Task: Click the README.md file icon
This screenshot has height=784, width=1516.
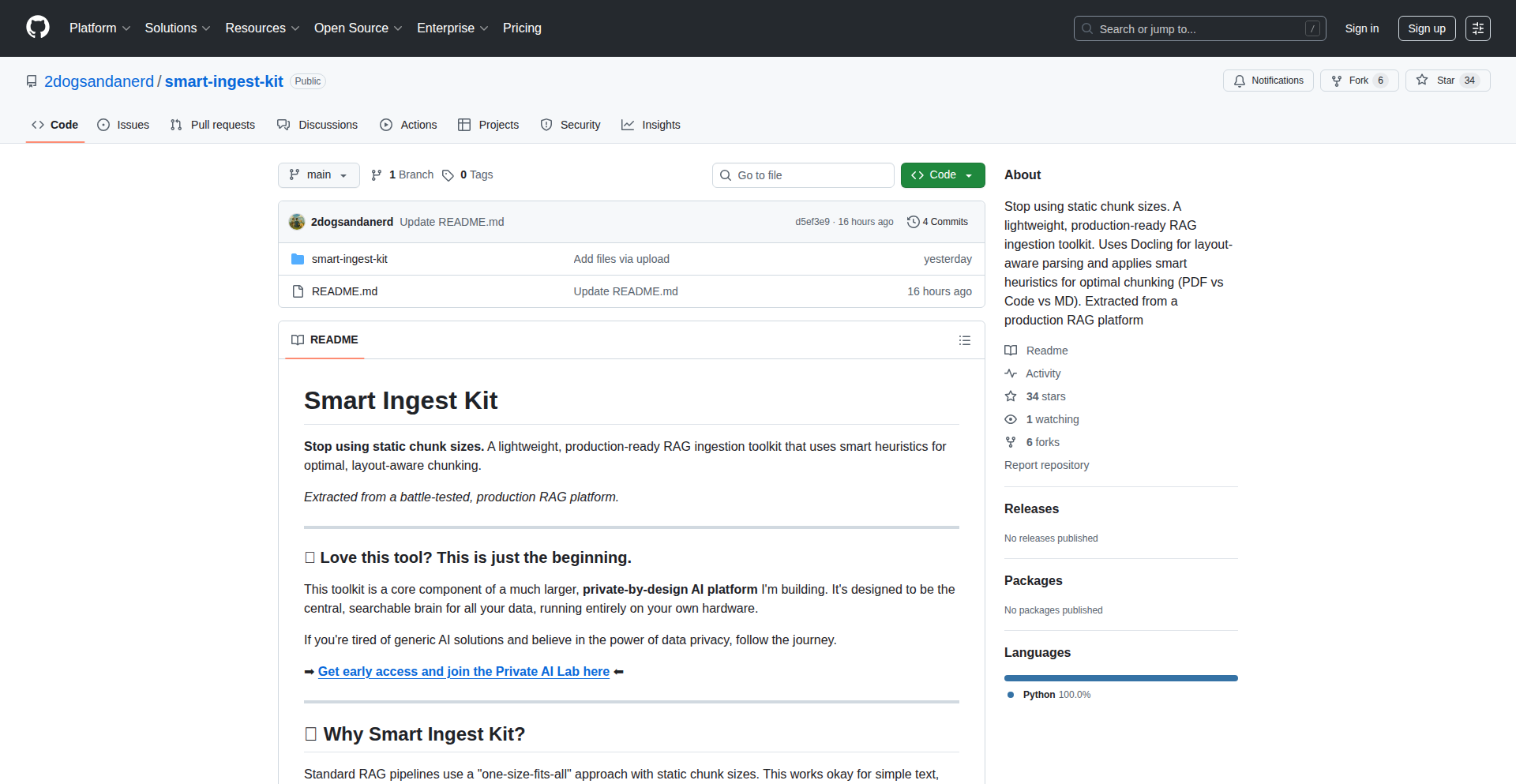Action: [x=298, y=291]
